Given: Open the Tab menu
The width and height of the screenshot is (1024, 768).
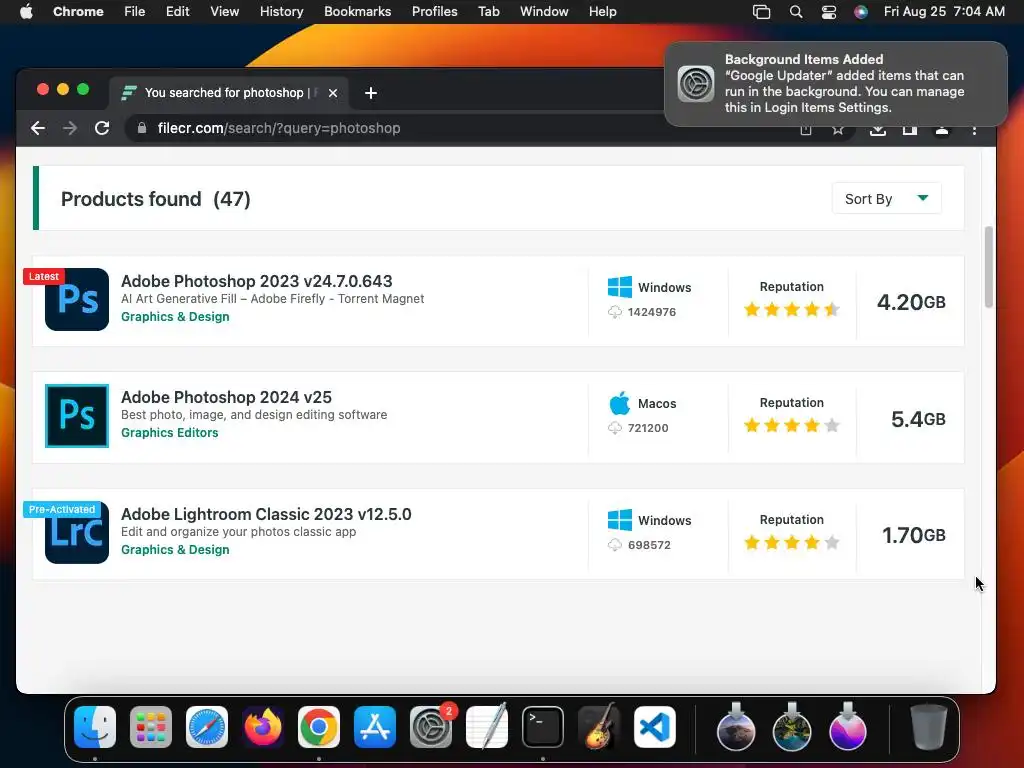Looking at the screenshot, I should [488, 12].
